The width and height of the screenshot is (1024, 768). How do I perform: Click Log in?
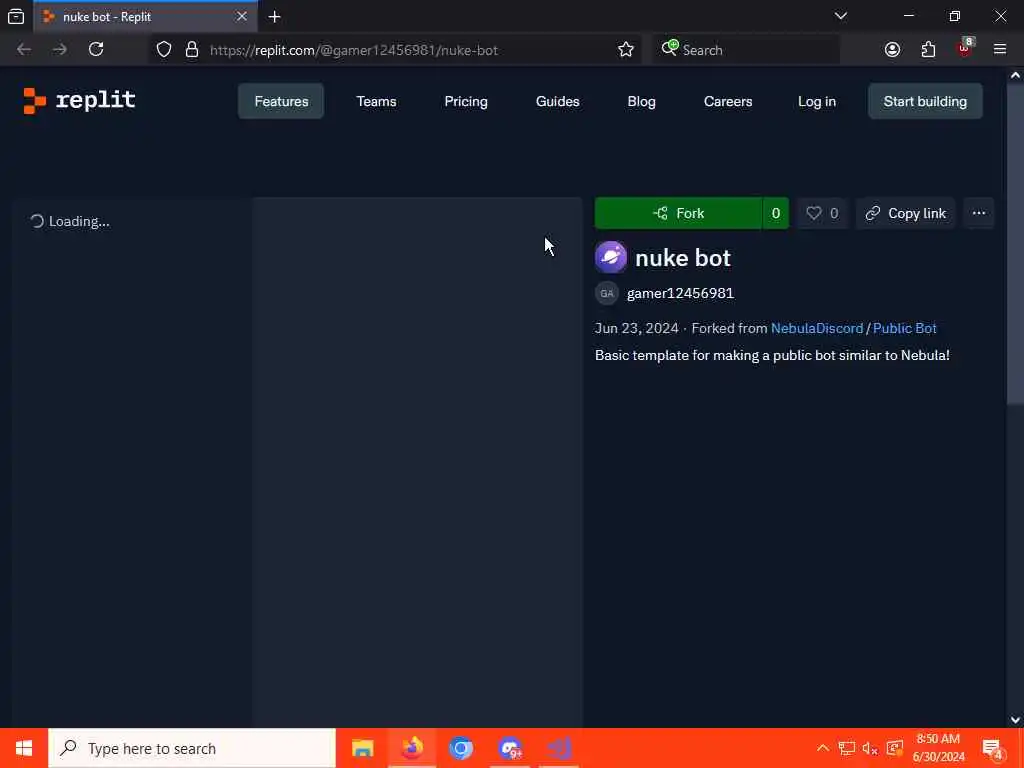(x=816, y=101)
